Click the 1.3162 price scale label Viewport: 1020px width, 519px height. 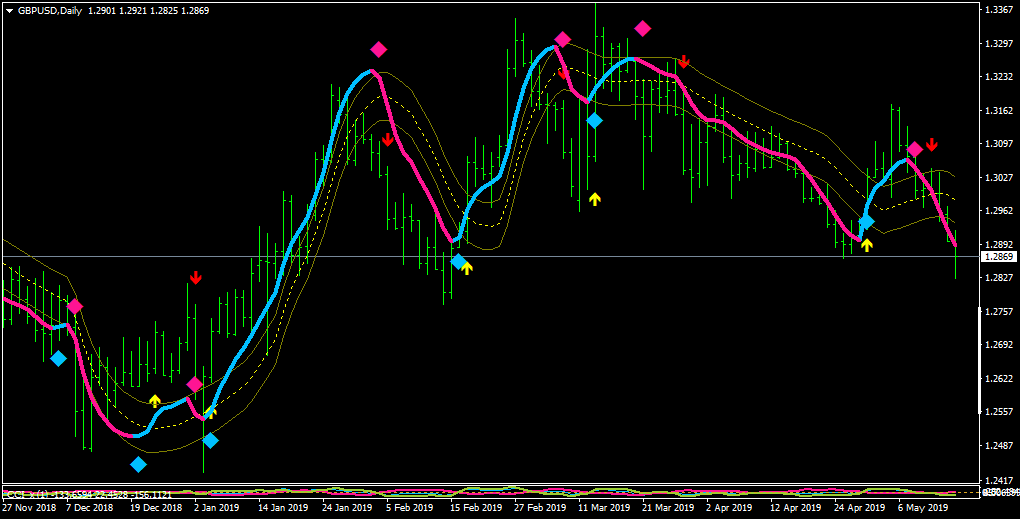[997, 111]
